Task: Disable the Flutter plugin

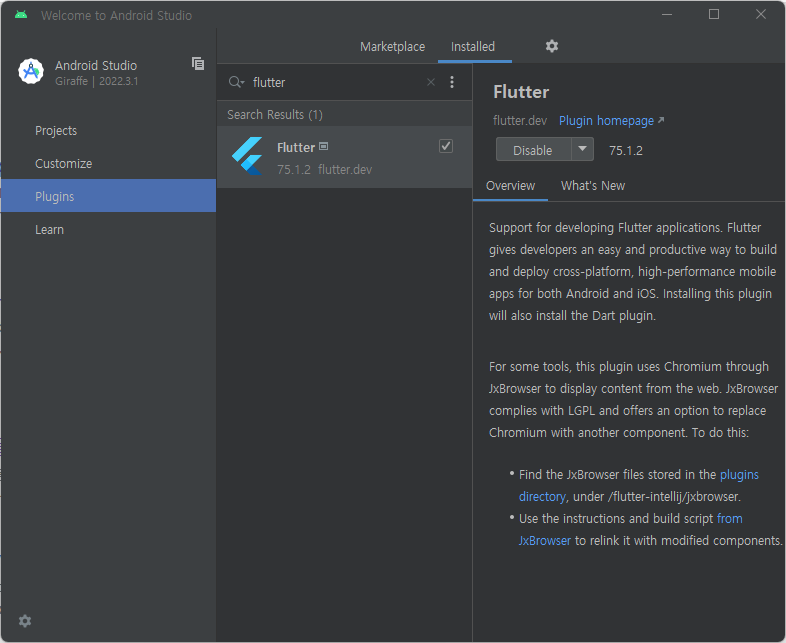Action: pos(533,150)
